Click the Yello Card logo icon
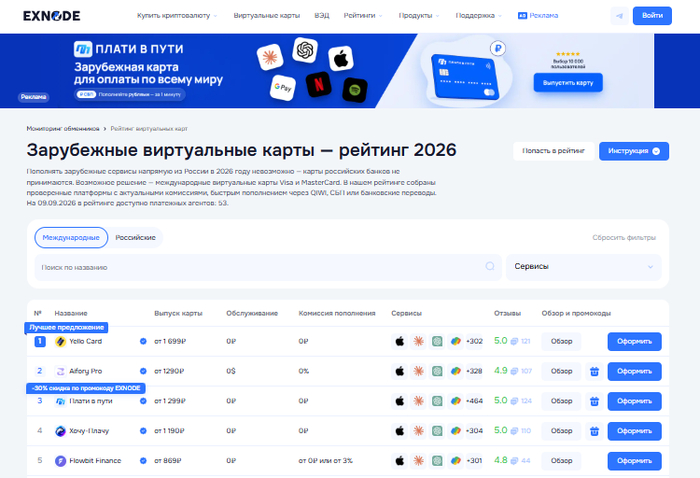700x478 pixels. click(60, 341)
